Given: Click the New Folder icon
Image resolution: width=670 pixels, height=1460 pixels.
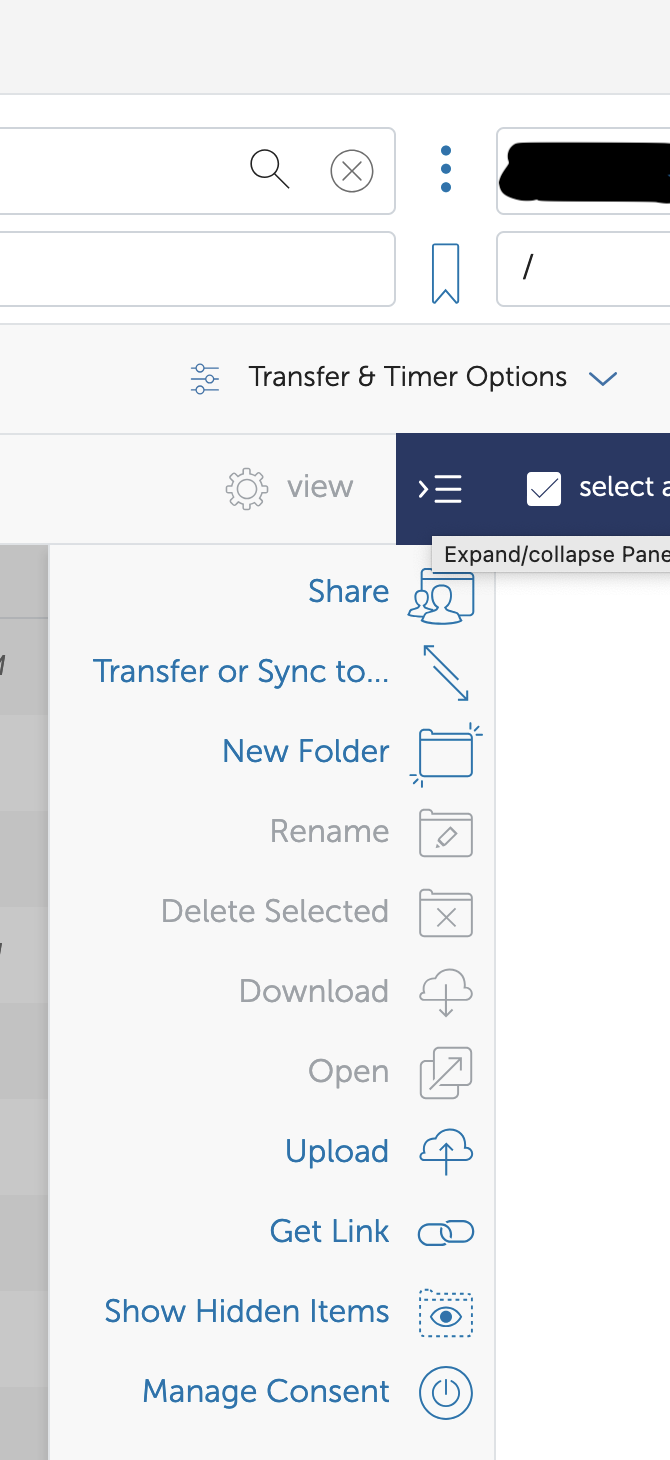Looking at the screenshot, I should [x=445, y=752].
